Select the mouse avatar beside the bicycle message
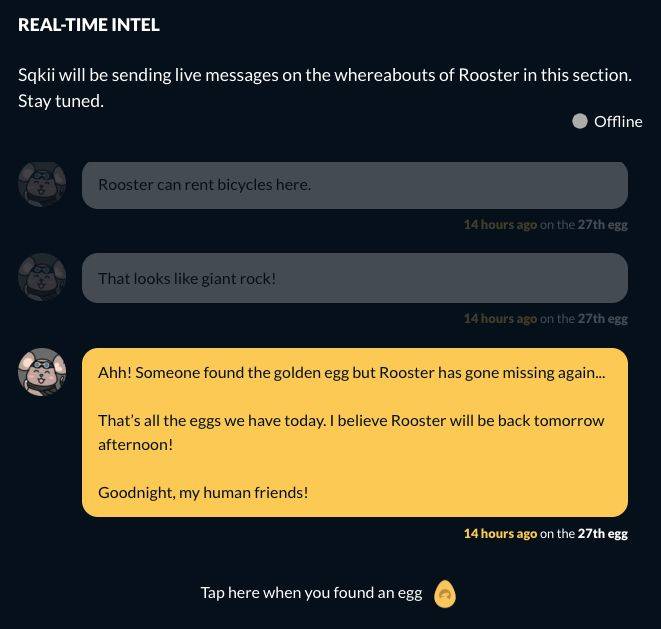The image size is (661, 629). coord(42,185)
